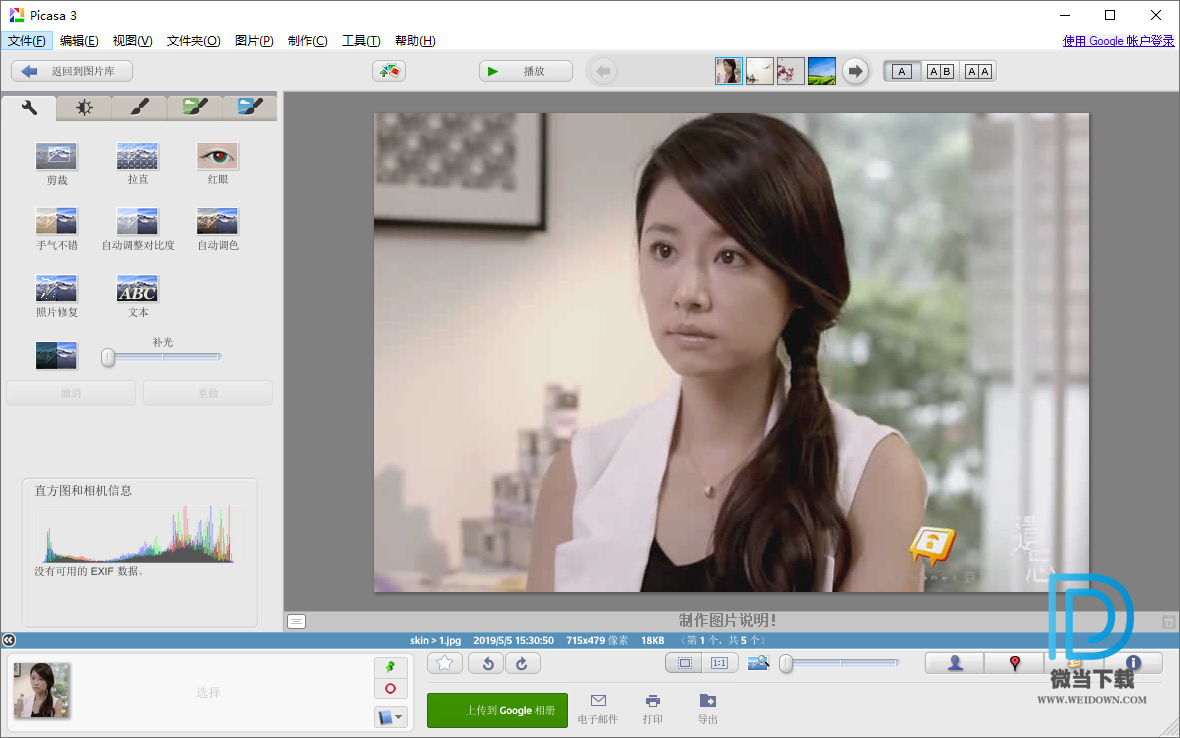This screenshot has height=738, width=1180.
Task: Start slideshow with 播放 button
Action: (525, 71)
